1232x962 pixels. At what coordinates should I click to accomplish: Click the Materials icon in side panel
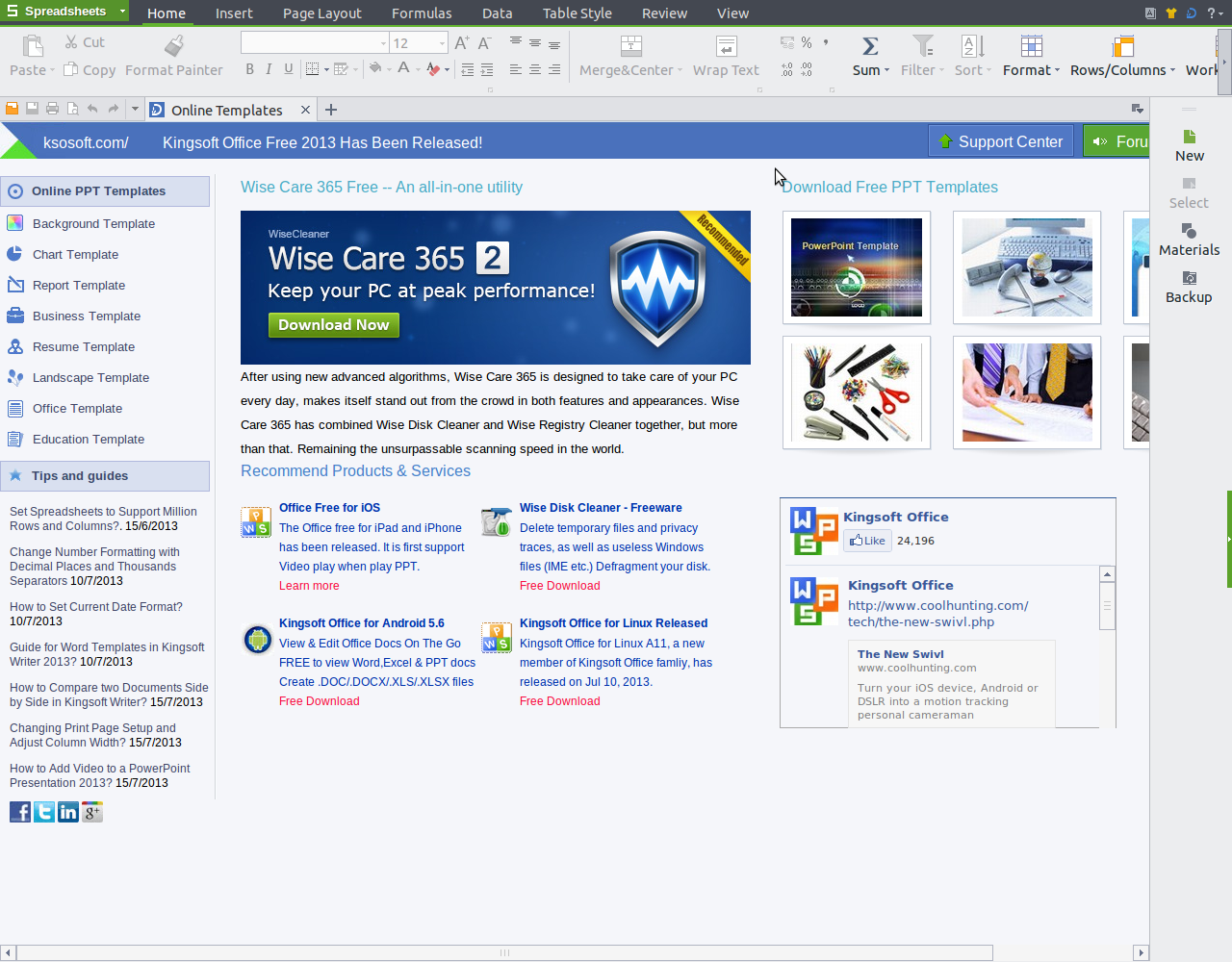click(1189, 231)
